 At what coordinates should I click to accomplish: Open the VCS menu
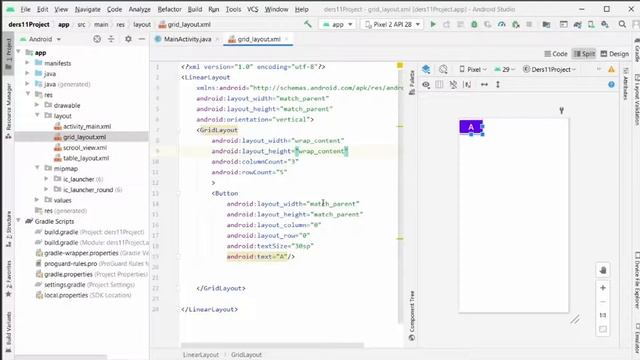click(x=253, y=9)
